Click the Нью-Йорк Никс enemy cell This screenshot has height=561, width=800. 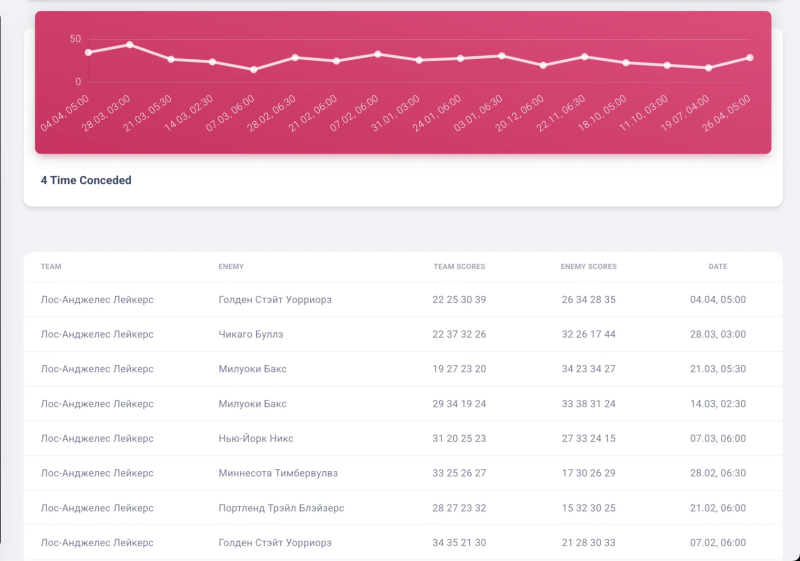click(256, 438)
